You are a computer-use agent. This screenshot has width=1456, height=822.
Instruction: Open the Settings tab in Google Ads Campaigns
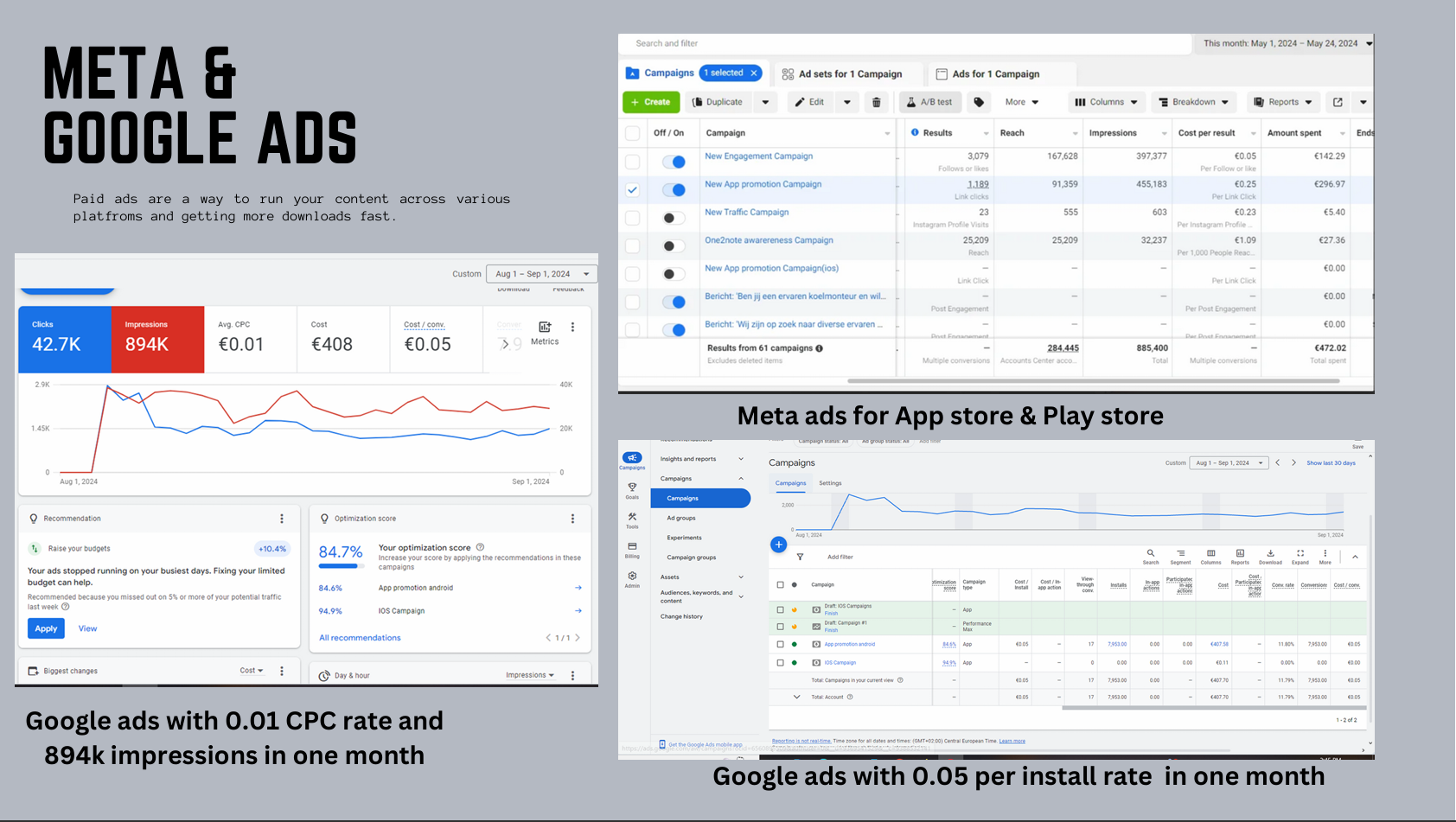pyautogui.click(x=830, y=483)
